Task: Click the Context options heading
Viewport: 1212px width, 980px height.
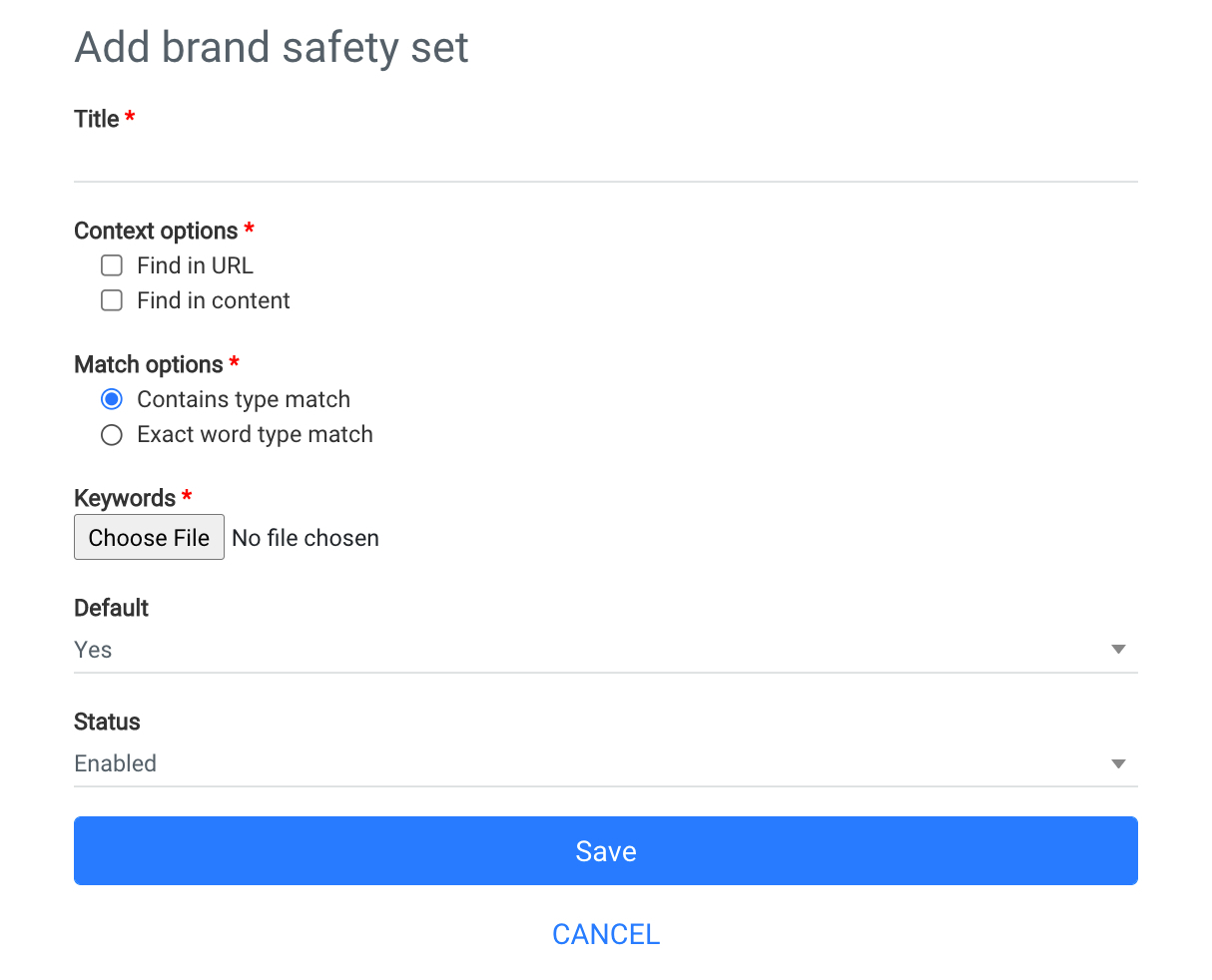Action: pyautogui.click(x=158, y=231)
